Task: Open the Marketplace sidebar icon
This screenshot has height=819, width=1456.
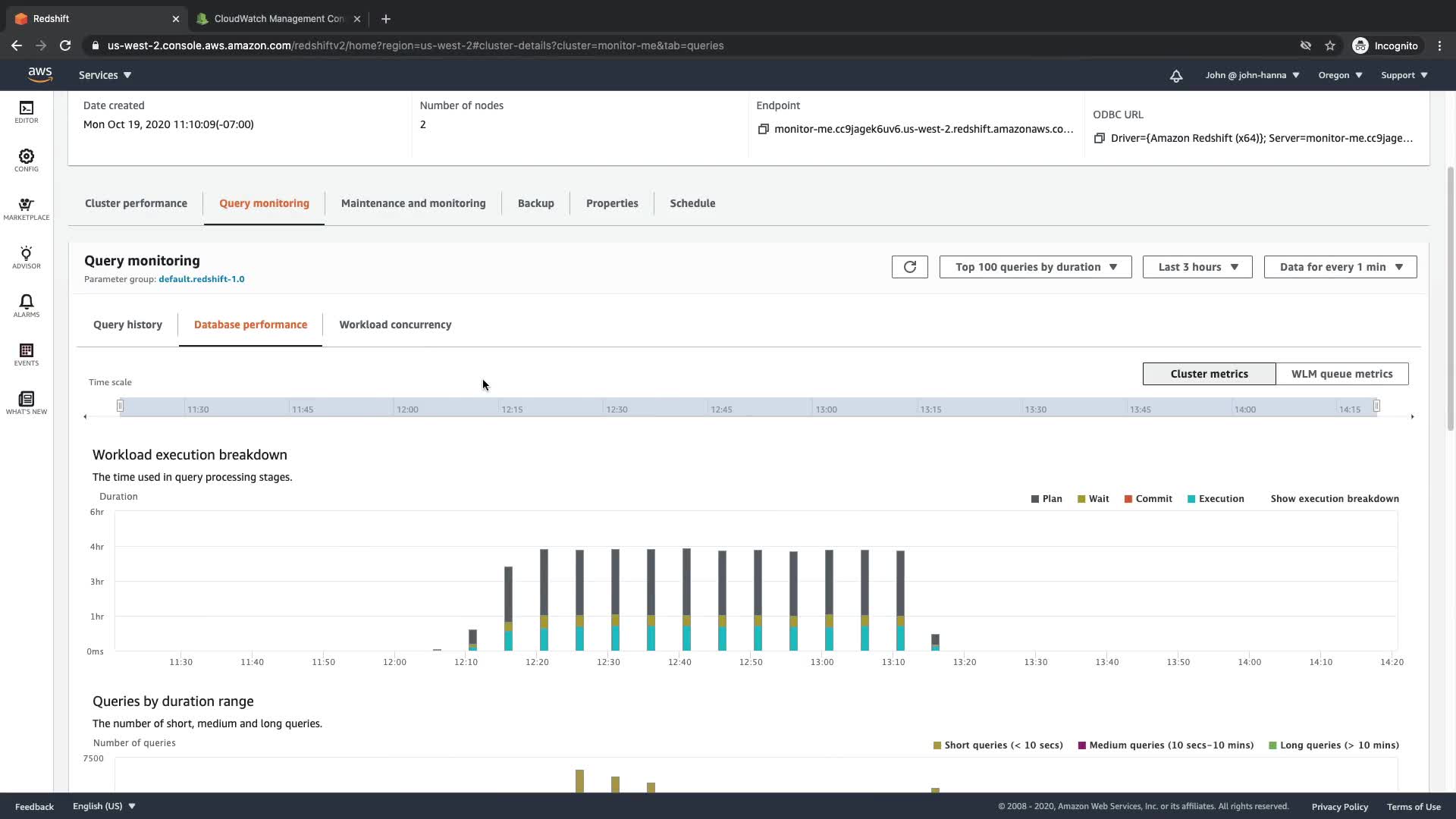Action: 27,209
